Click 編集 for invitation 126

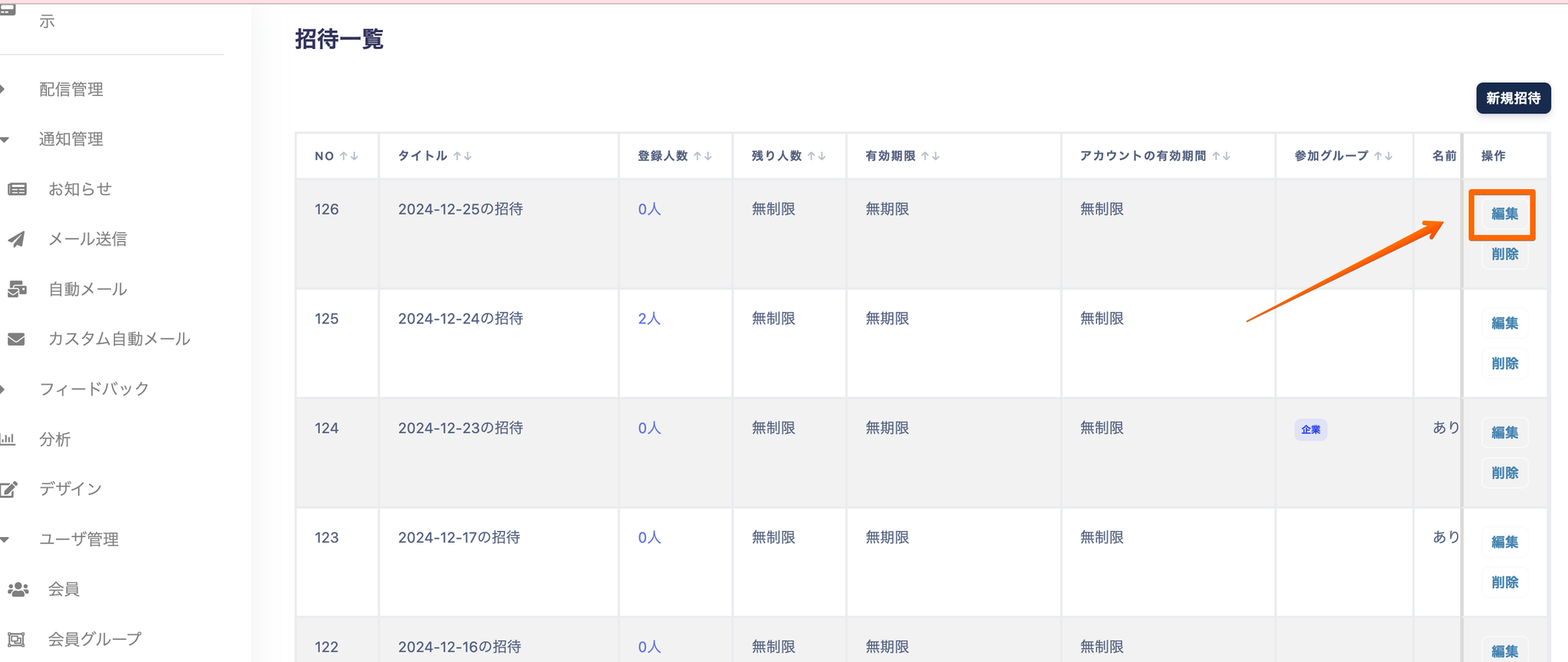pos(1504,214)
